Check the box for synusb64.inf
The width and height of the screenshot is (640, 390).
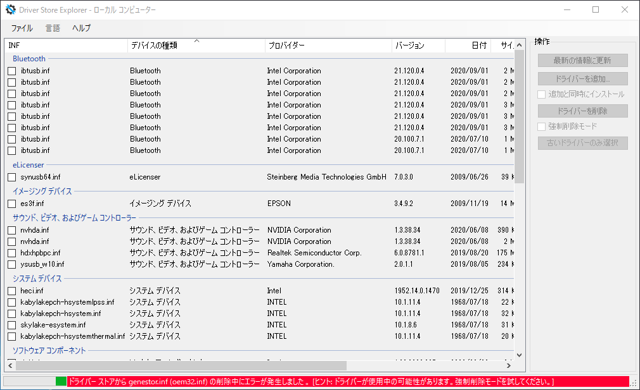12,177
